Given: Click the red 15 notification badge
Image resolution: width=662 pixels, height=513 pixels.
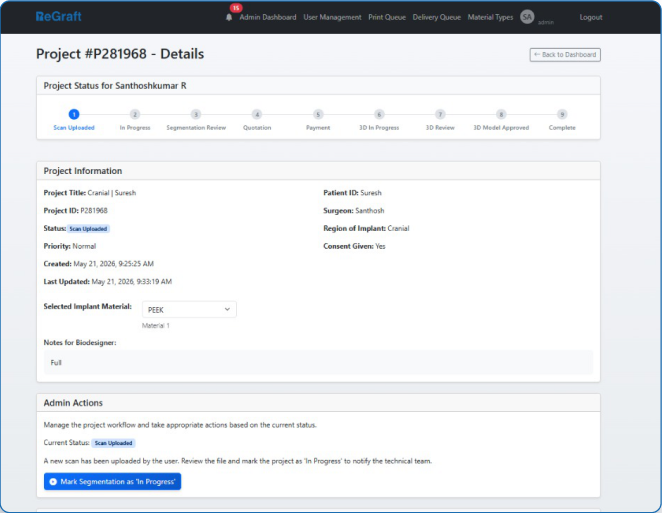Looking at the screenshot, I should (236, 8).
